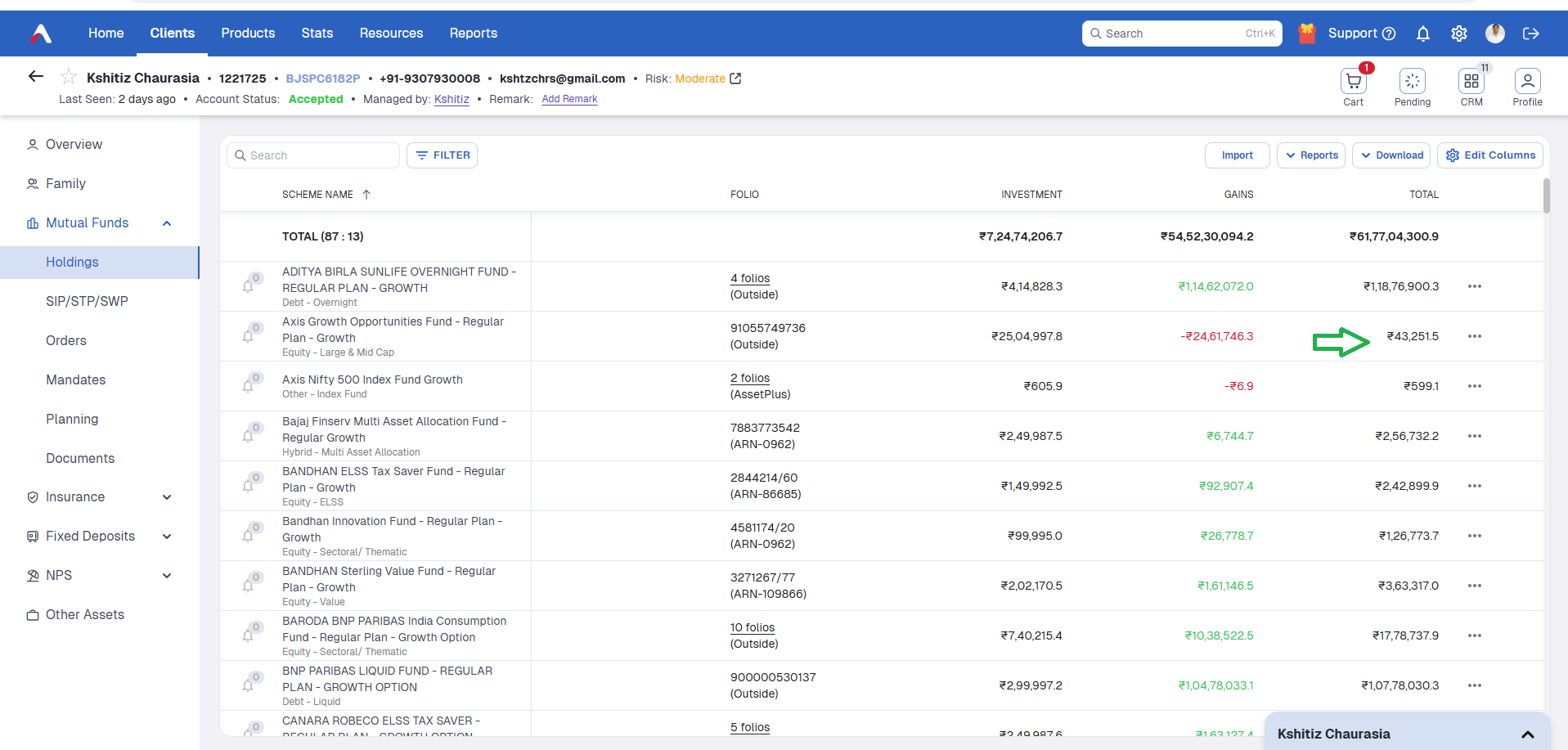The width and height of the screenshot is (1568, 750).
Task: Click the Add Remark link
Action: 569,99
